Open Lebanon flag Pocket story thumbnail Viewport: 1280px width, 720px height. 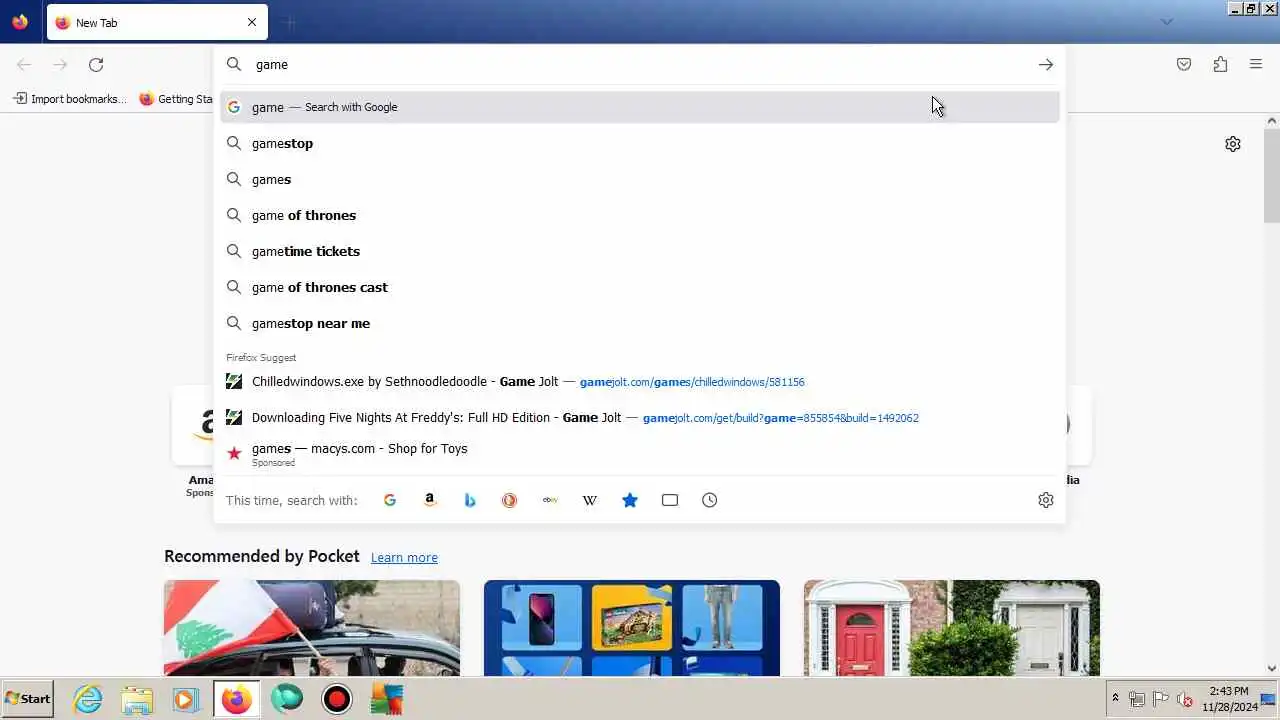click(x=312, y=628)
